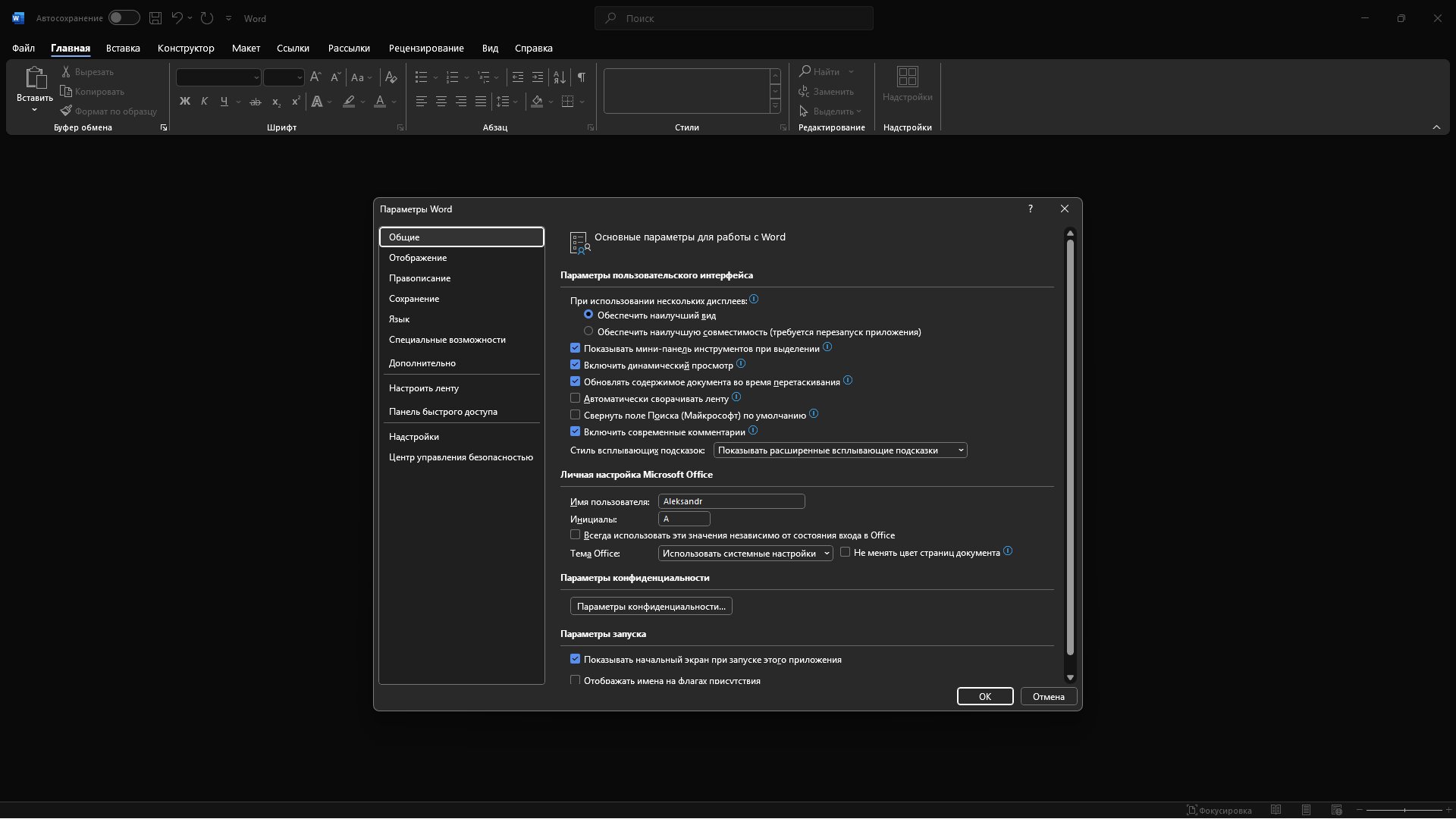Select the best compatibility radio option
This screenshot has height=819, width=1456.
[588, 331]
